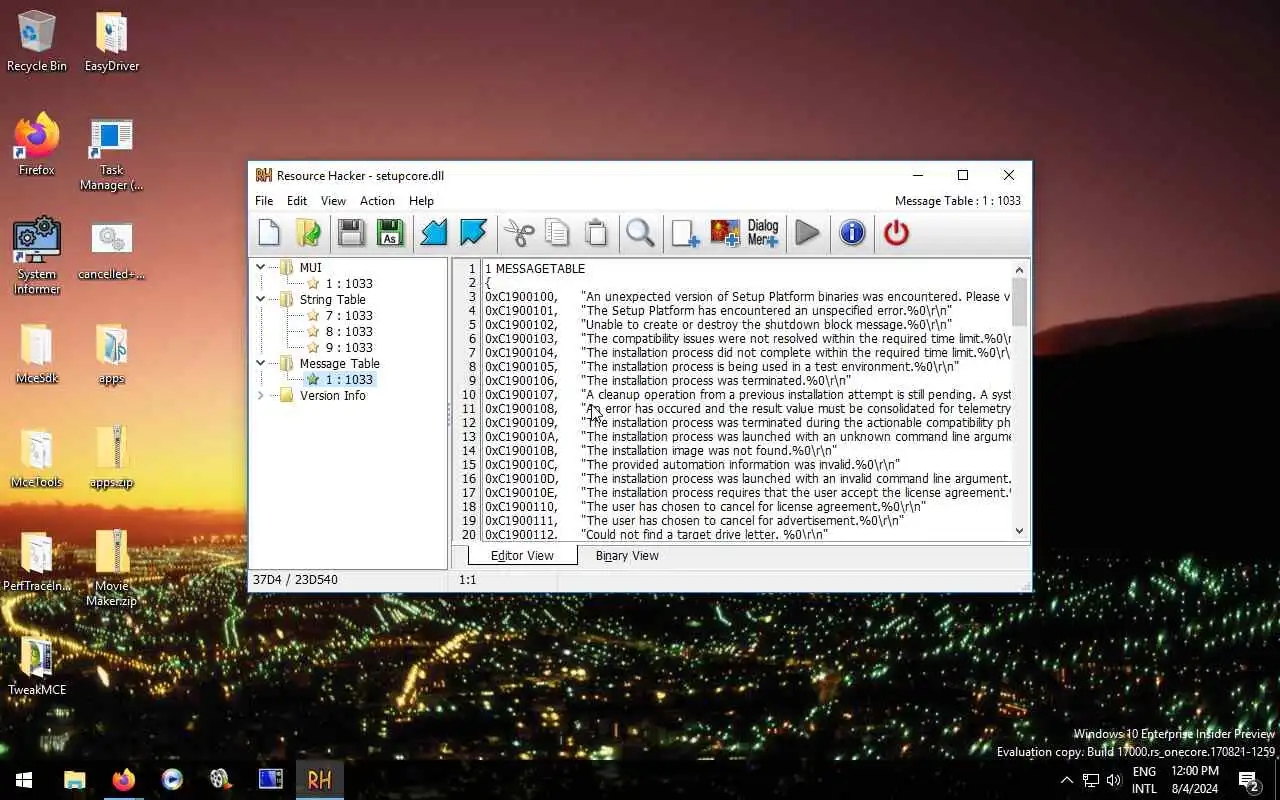
Task: Collapse the Message Table node
Action: [x=261, y=363]
